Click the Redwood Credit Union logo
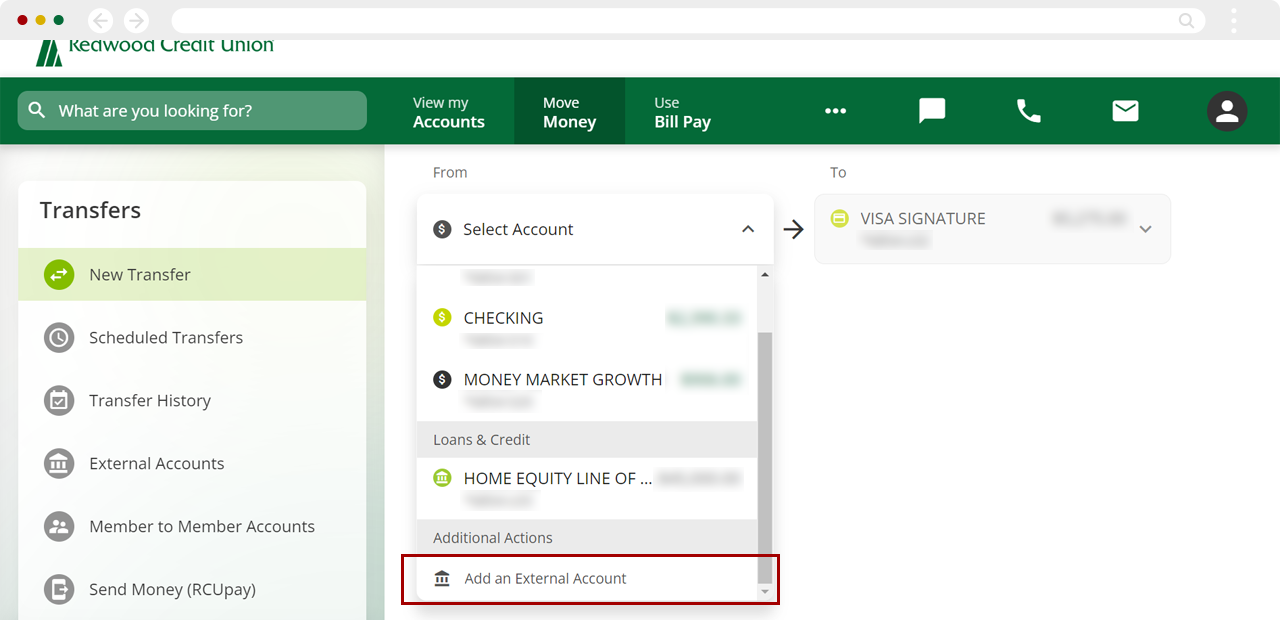The height and width of the screenshot is (620, 1280). (155, 52)
